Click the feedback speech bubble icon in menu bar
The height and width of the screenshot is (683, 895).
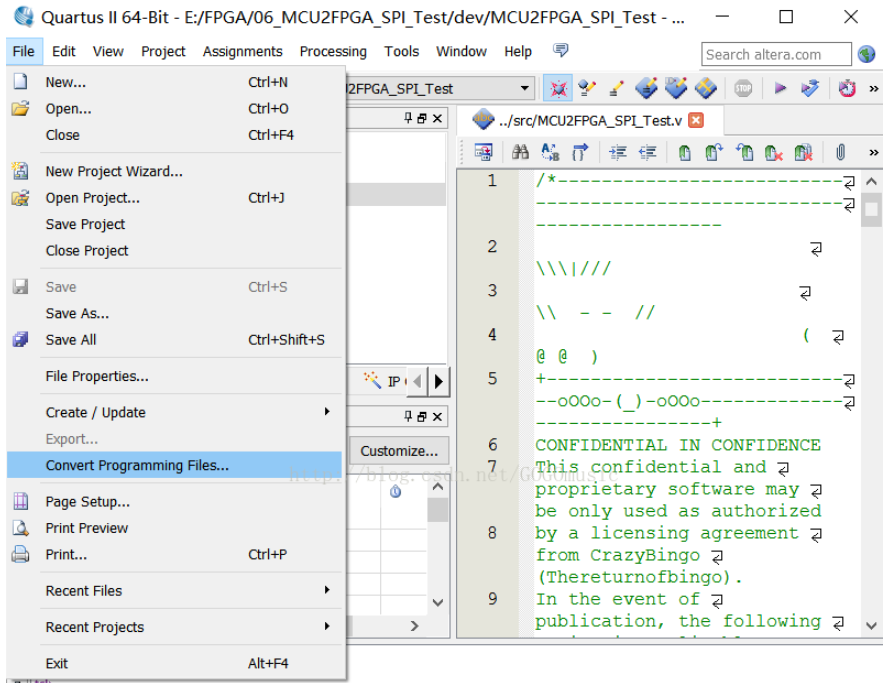coord(561,50)
